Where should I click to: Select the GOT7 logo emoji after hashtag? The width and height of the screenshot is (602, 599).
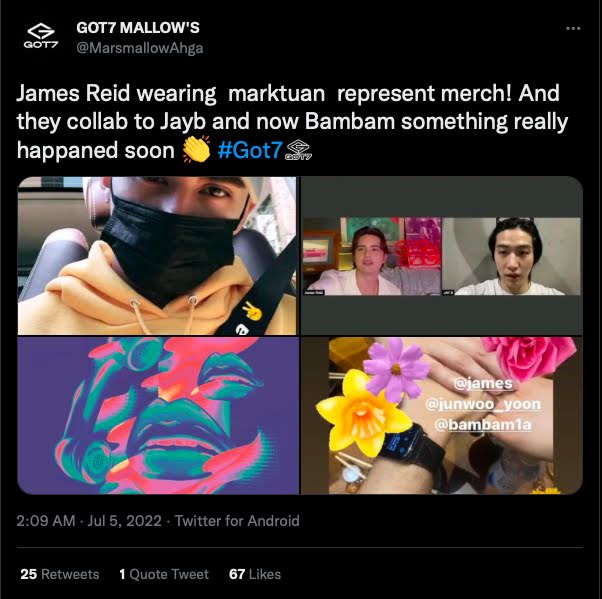[x=299, y=150]
